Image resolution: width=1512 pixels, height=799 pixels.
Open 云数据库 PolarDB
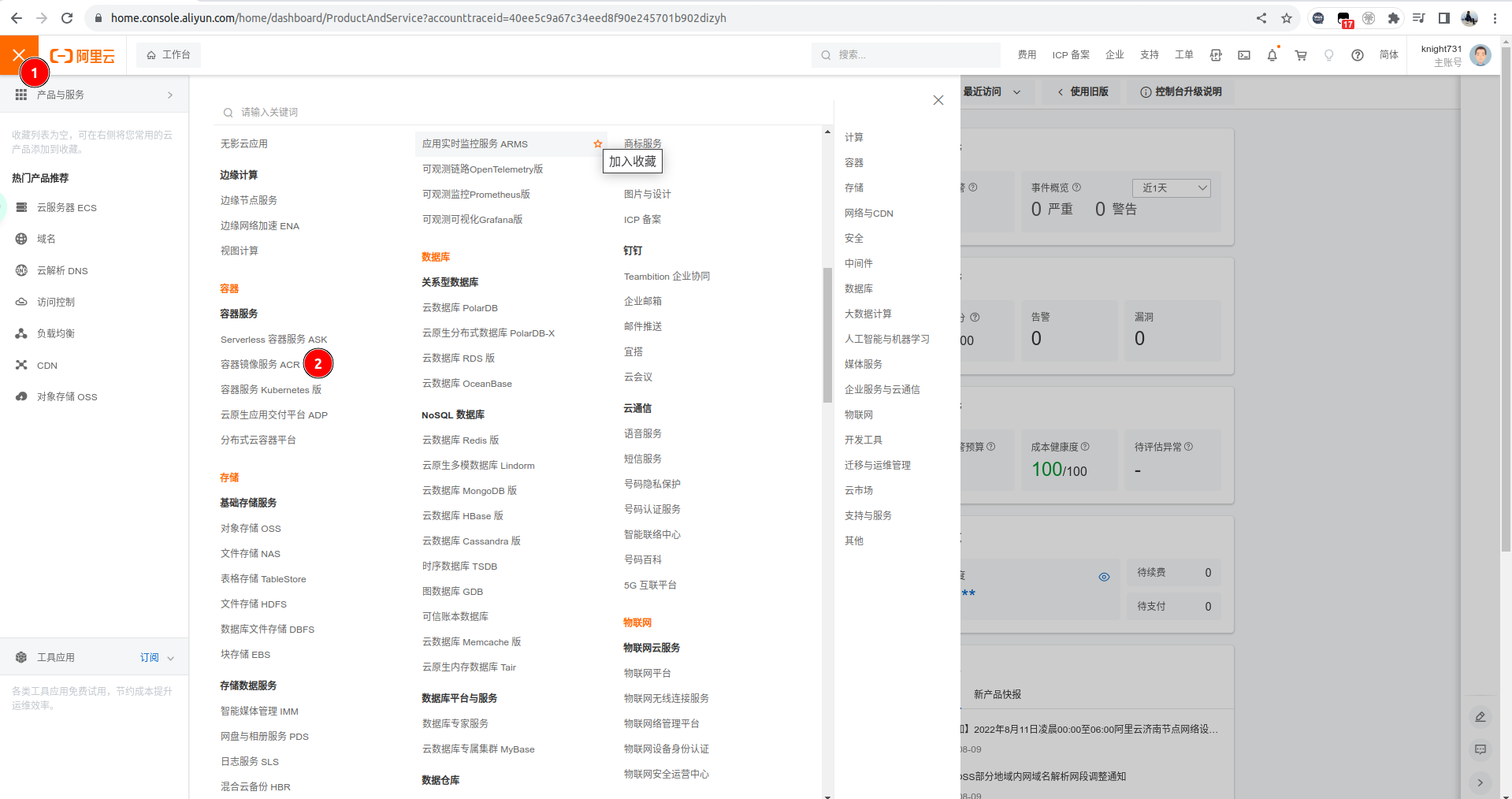tap(460, 308)
